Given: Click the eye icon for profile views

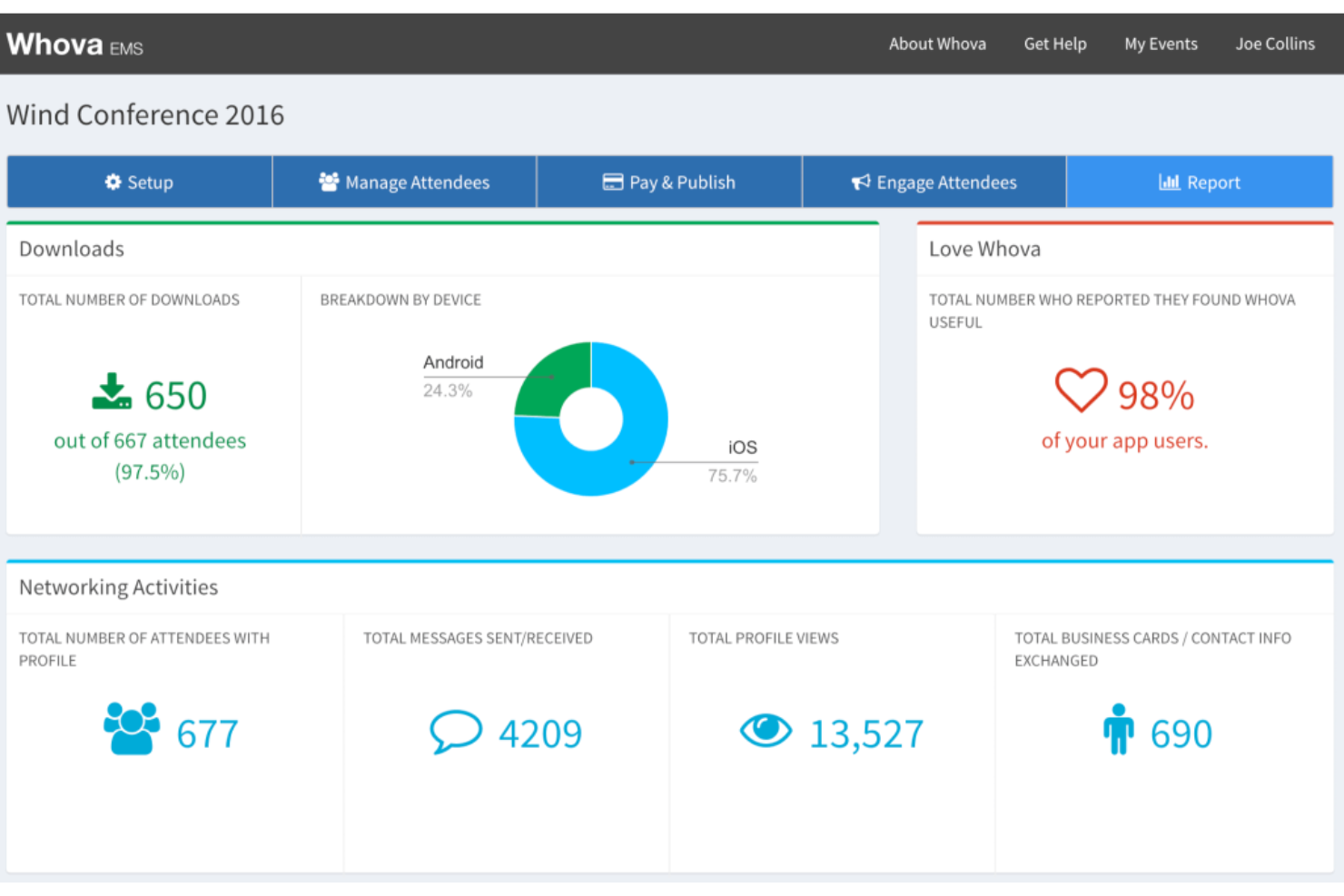Looking at the screenshot, I should tap(766, 730).
